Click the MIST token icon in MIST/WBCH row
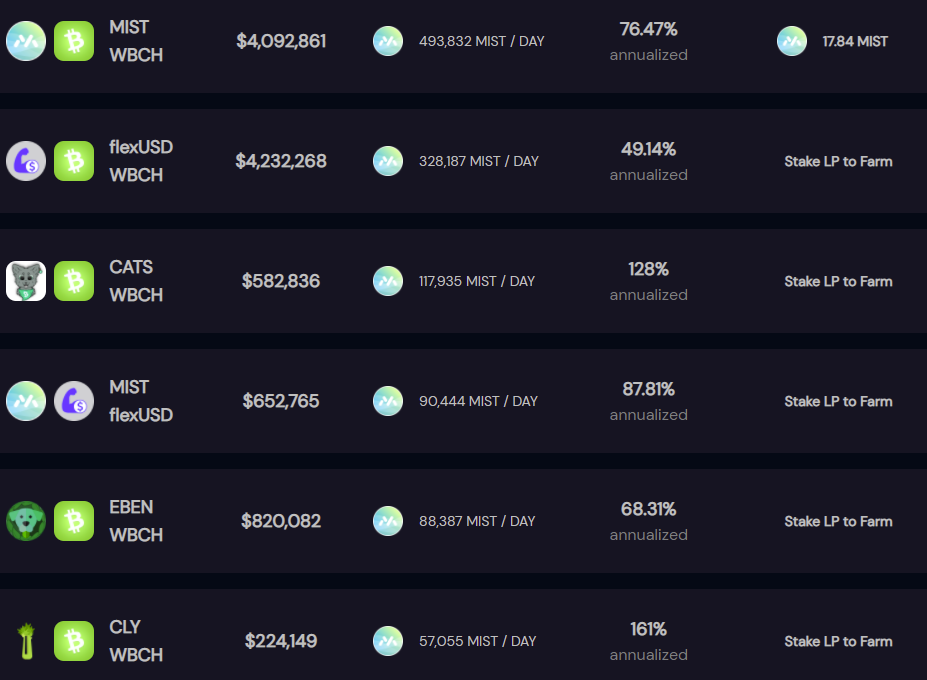Image resolution: width=927 pixels, height=680 pixels. (26, 41)
